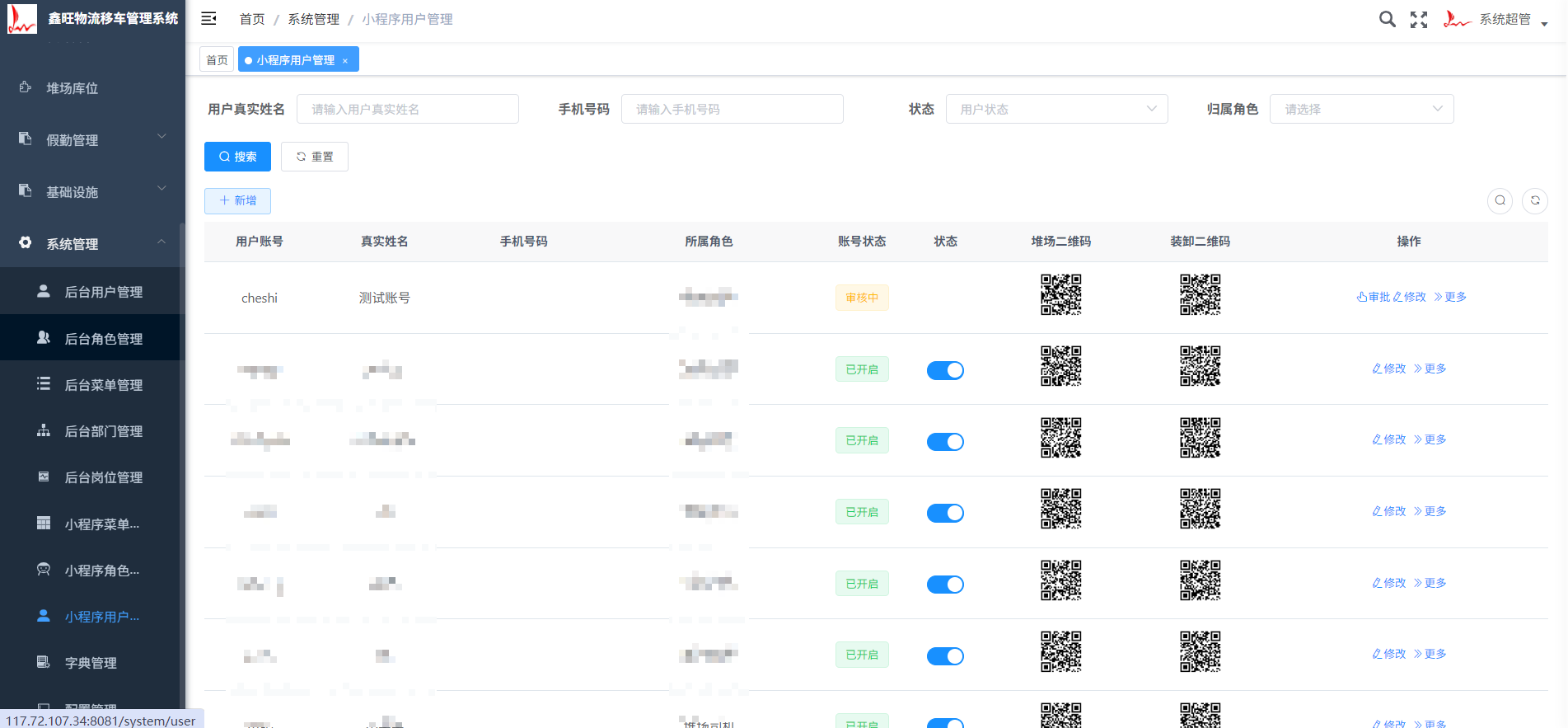This screenshot has width=1568, height=728.
Task: Open 更多 menu in cheshi row
Action: (x=1450, y=297)
